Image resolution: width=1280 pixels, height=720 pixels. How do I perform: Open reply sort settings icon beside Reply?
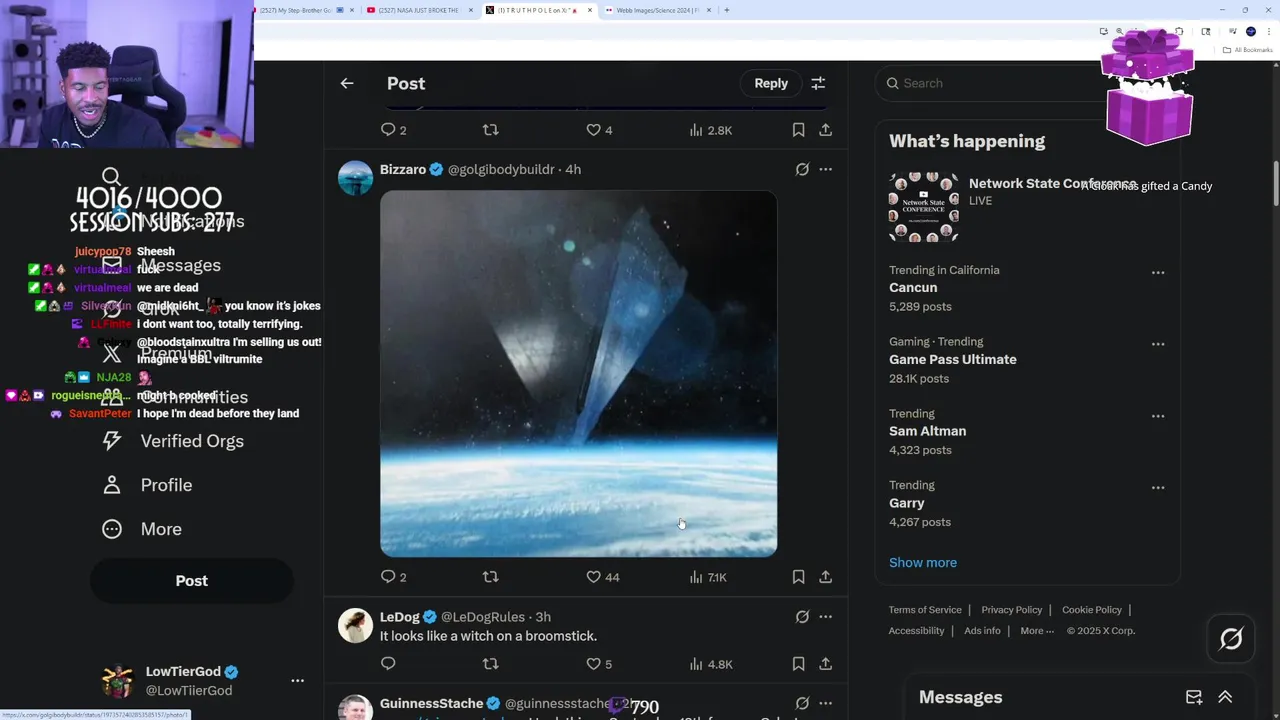tap(818, 83)
